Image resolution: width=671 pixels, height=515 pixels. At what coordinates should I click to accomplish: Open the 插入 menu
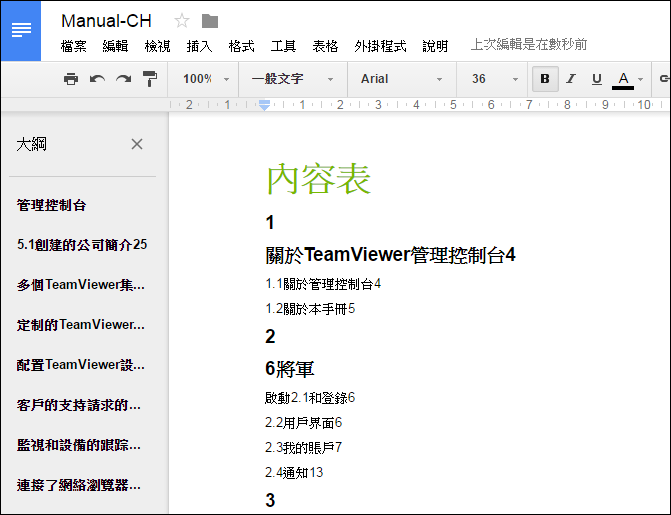199,45
